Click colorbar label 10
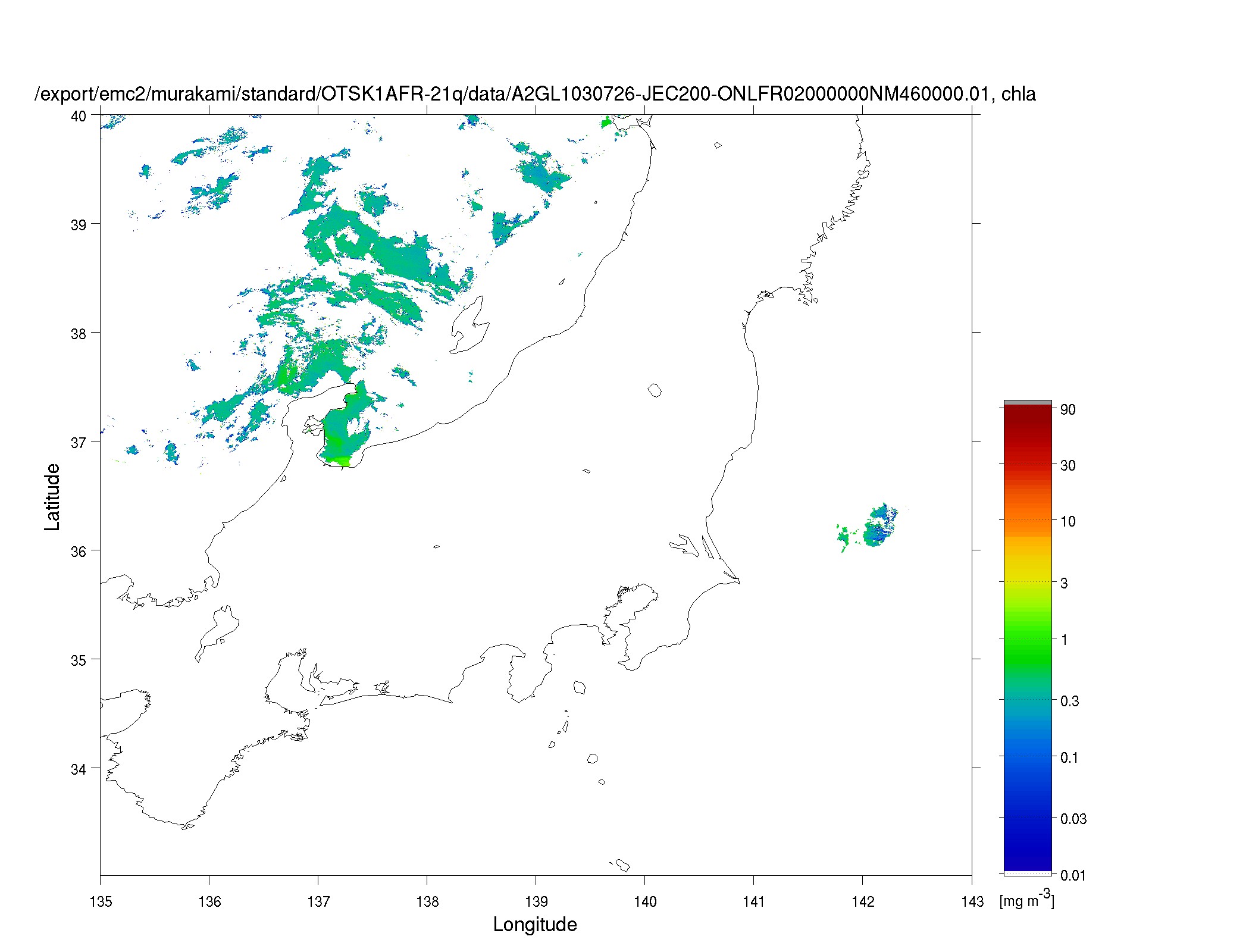The width and height of the screenshot is (1249, 952). point(1068,521)
